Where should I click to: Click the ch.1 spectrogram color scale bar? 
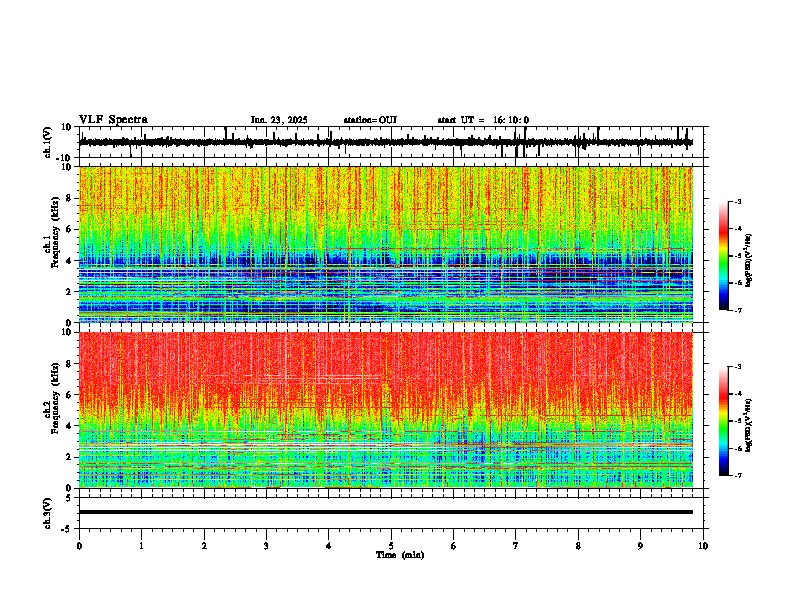[x=724, y=256]
